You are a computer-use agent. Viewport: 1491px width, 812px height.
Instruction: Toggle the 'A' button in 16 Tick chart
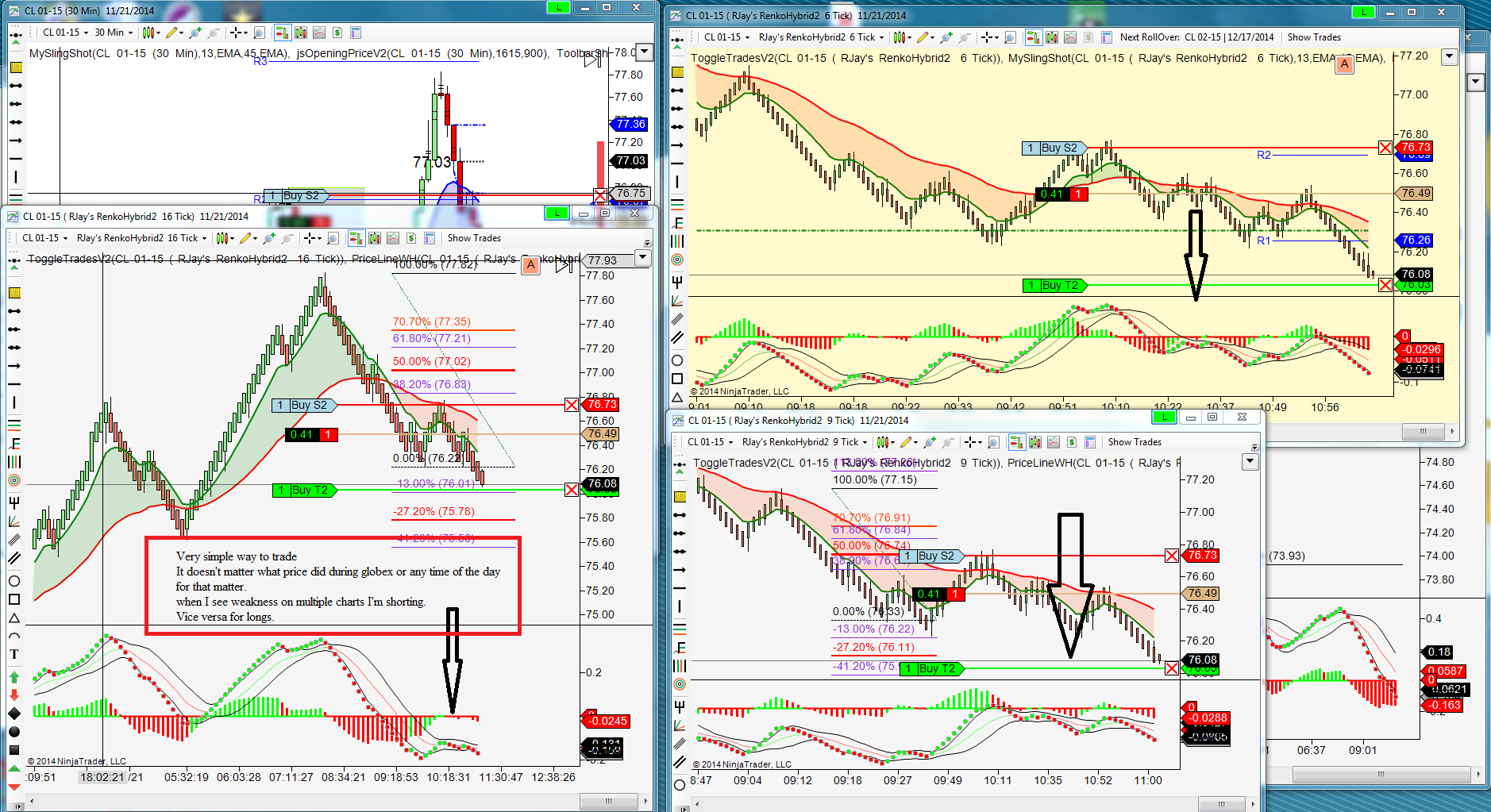pyautogui.click(x=531, y=266)
